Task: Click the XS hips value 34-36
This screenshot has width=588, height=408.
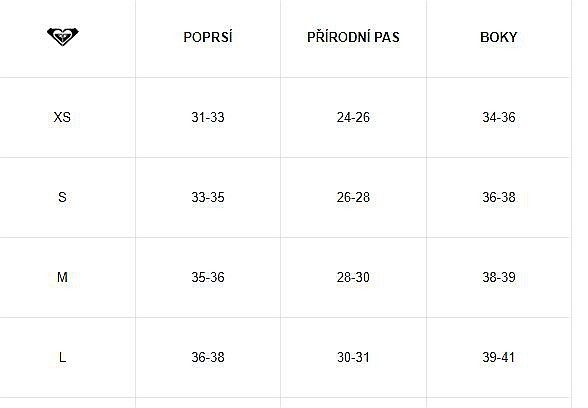Action: click(499, 117)
